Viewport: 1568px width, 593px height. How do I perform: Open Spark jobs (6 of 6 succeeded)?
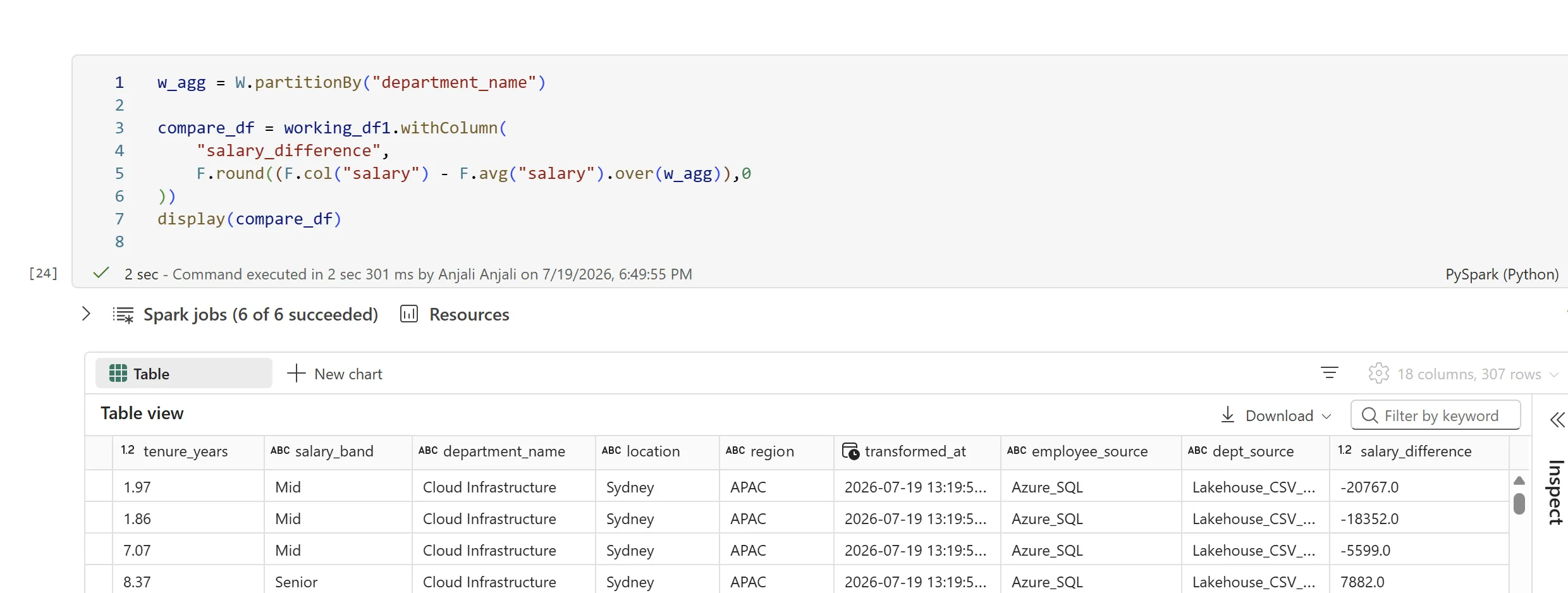pyautogui.click(x=260, y=314)
